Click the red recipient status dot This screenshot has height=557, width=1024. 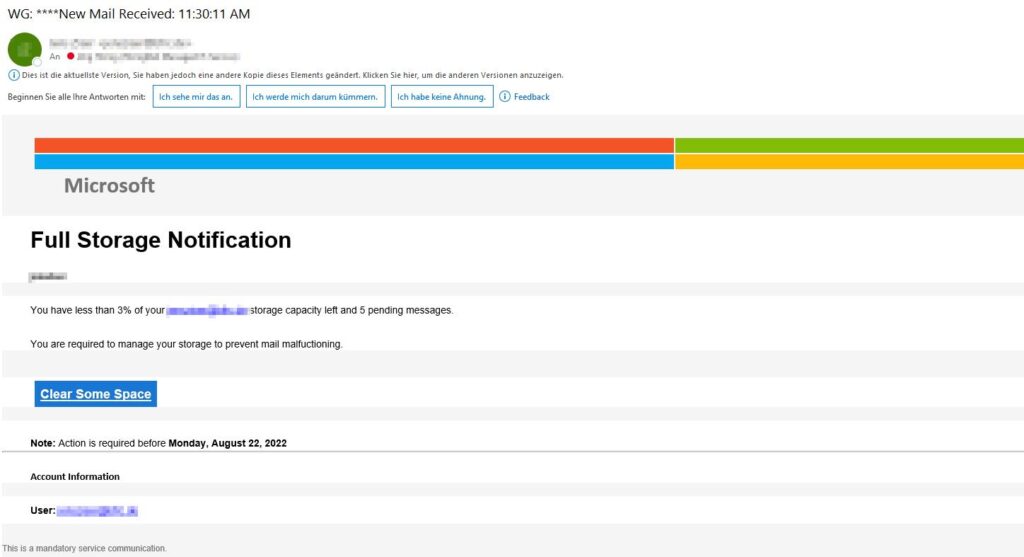71,56
